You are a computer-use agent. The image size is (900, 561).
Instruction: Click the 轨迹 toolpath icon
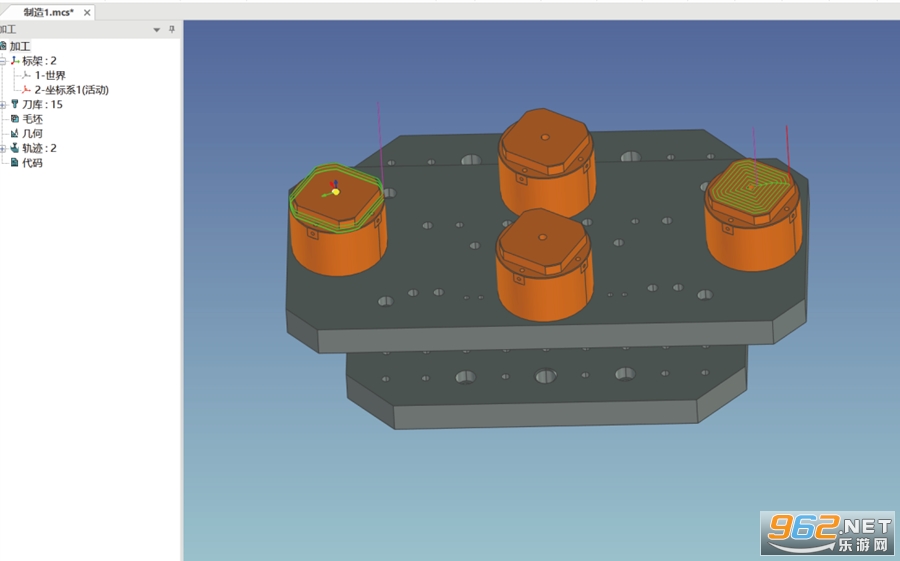tap(15, 148)
